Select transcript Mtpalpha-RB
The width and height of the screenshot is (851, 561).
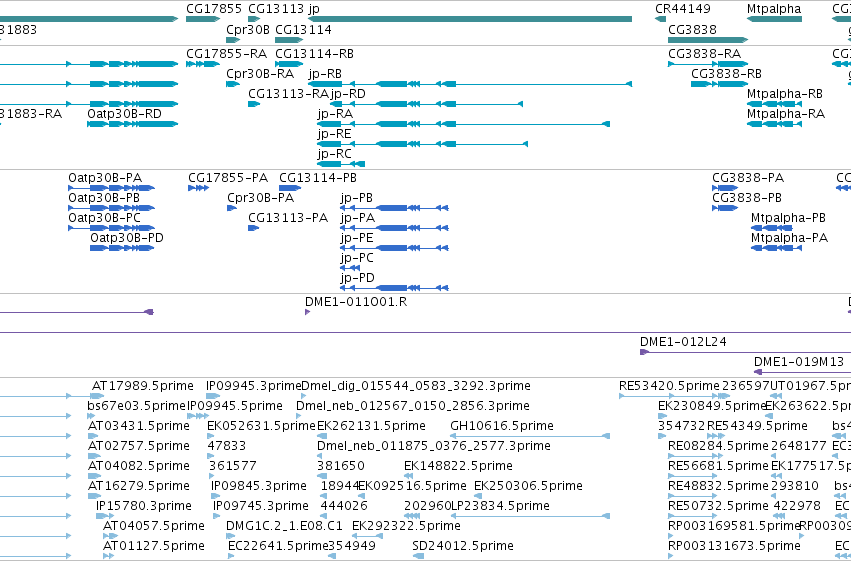pyautogui.click(x=785, y=94)
